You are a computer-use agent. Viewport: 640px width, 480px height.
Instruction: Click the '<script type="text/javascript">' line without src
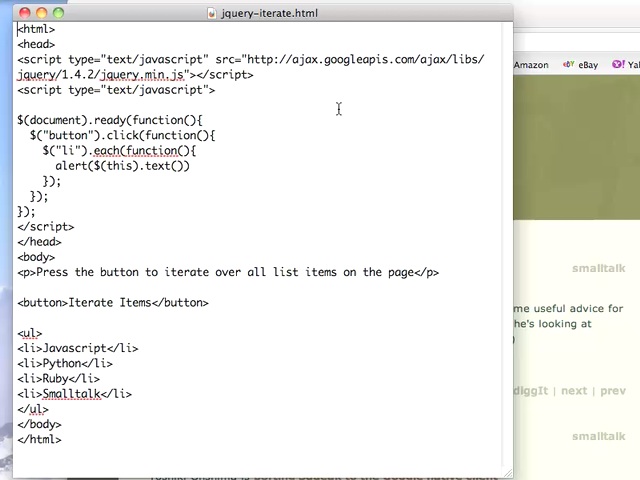[116, 90]
